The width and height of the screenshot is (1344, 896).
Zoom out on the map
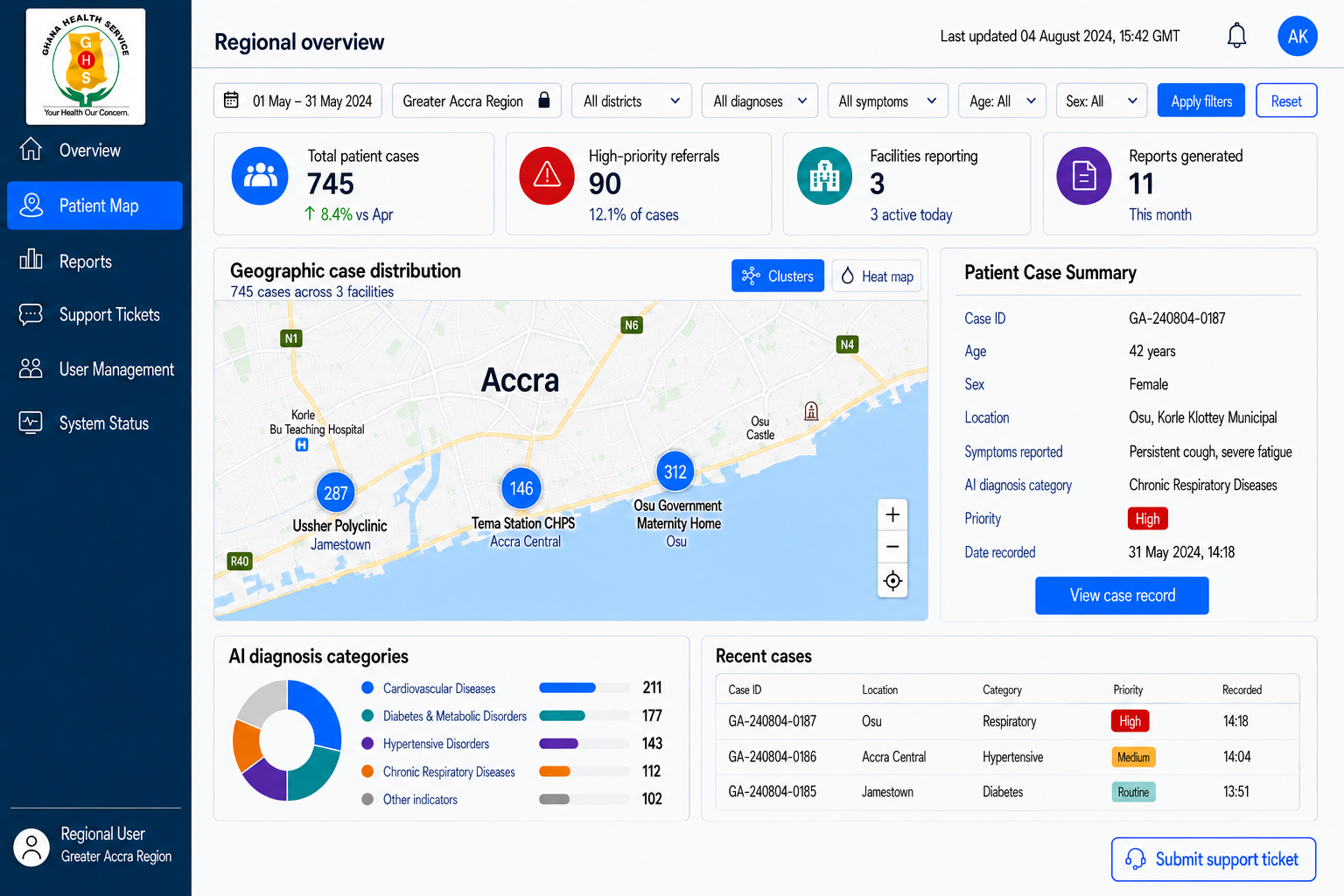(892, 547)
